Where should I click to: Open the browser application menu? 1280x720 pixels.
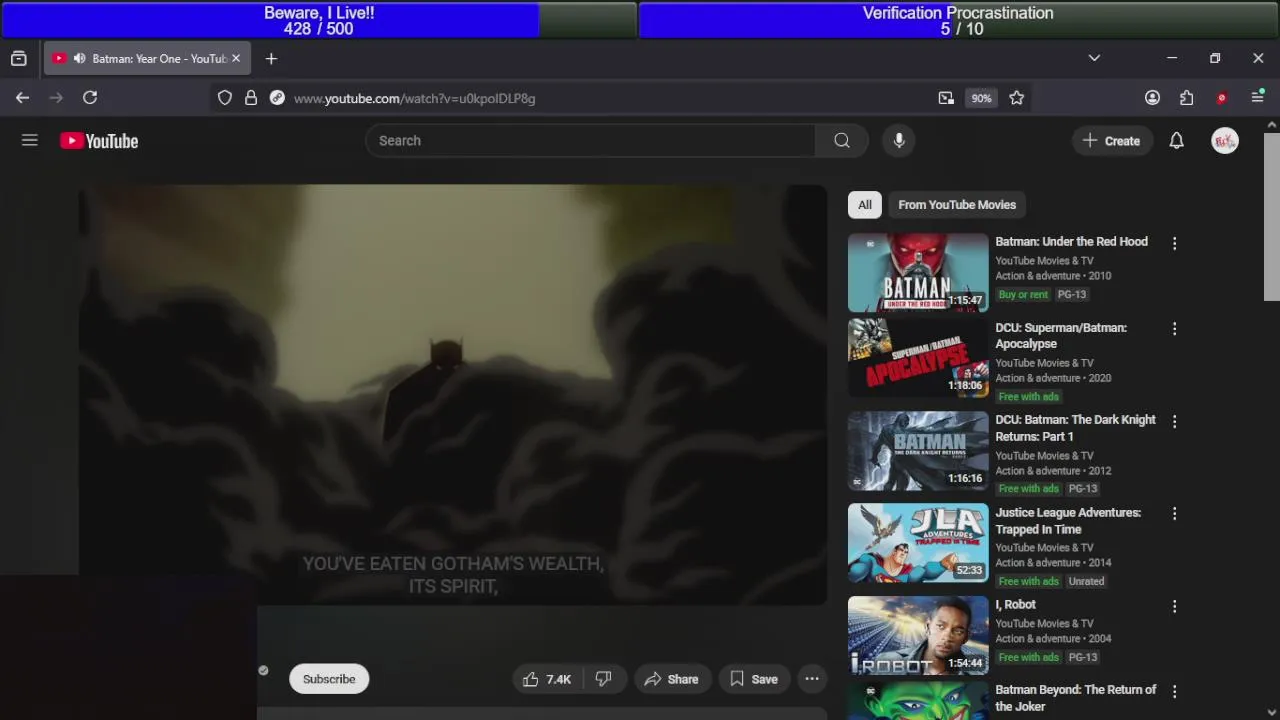(1258, 98)
